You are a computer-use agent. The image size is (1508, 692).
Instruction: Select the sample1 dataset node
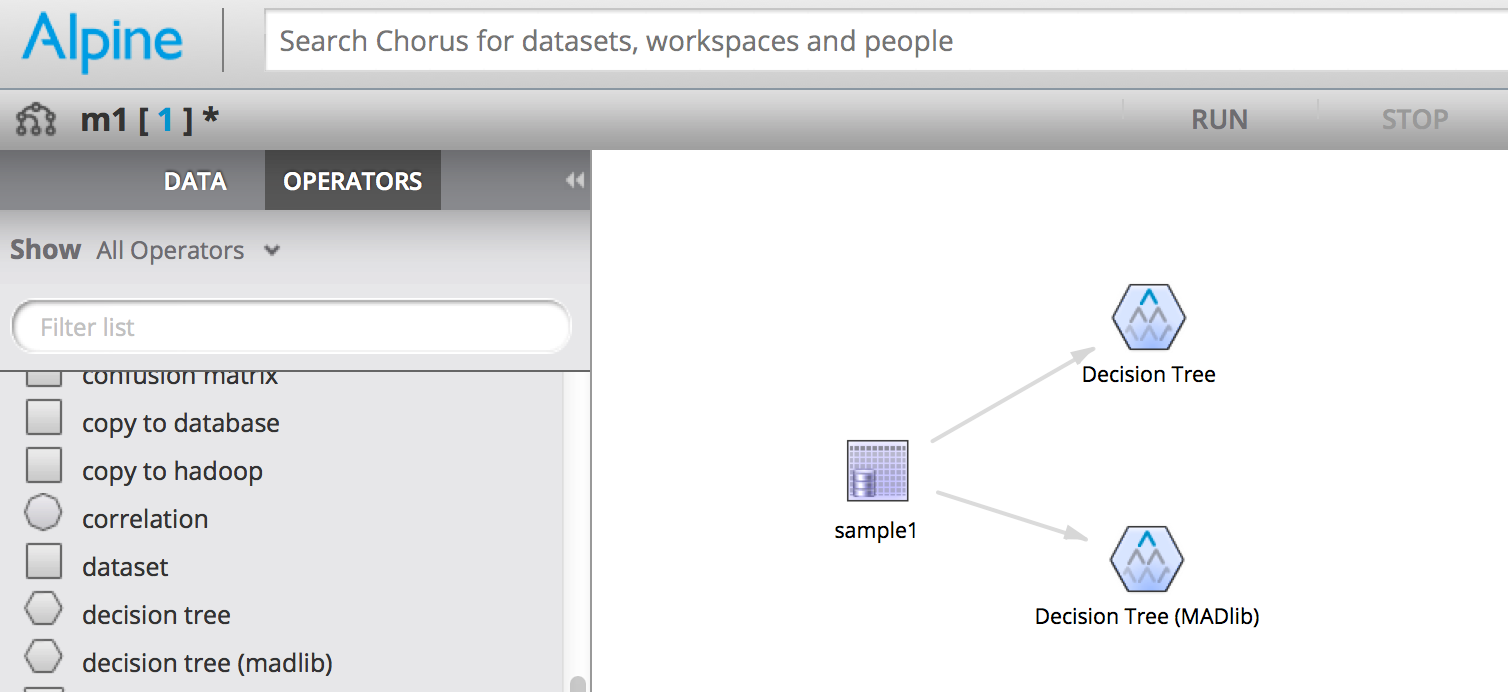point(877,470)
